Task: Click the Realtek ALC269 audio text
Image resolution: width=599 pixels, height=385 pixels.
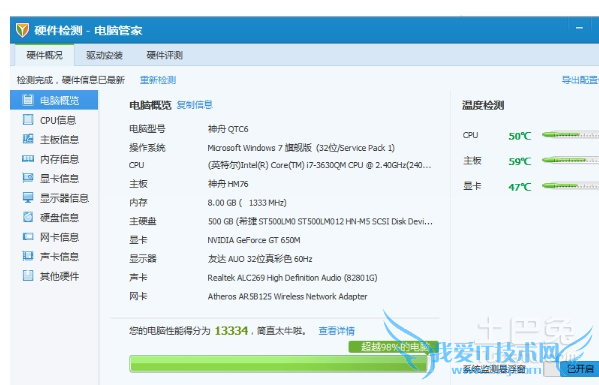Action: click(x=292, y=278)
